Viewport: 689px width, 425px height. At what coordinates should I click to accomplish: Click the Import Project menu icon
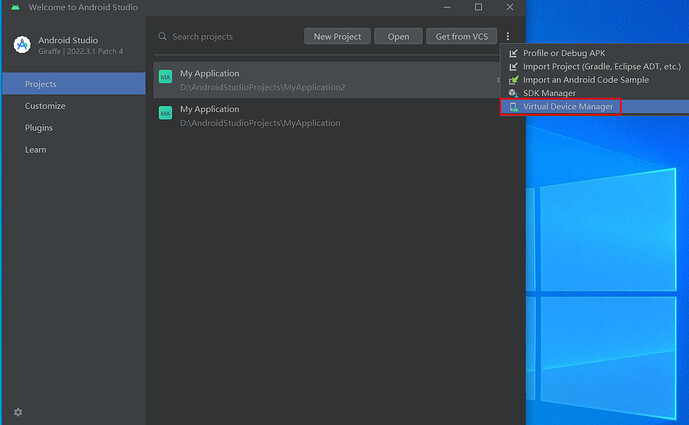pos(513,66)
